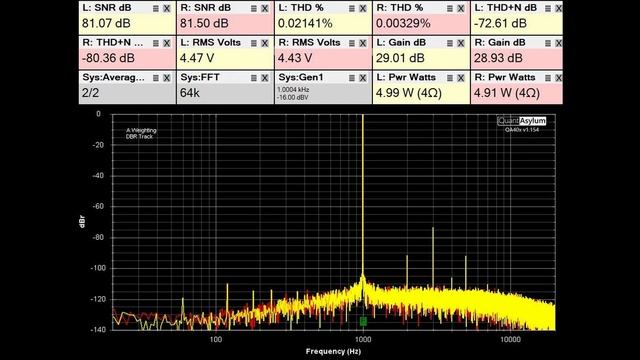
Task: Select the 81.07 dB SNR reading
Action: coord(106,23)
